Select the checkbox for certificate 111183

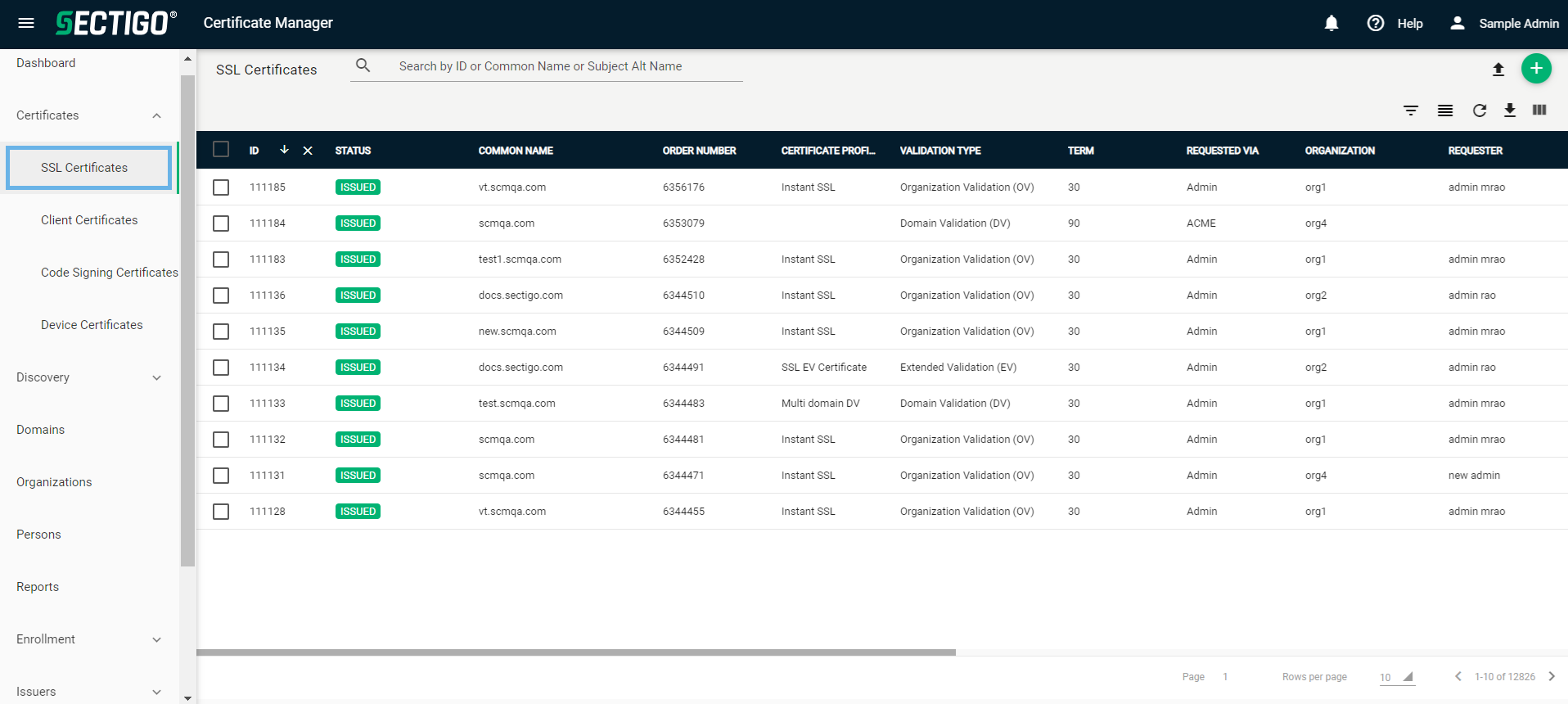click(221, 259)
